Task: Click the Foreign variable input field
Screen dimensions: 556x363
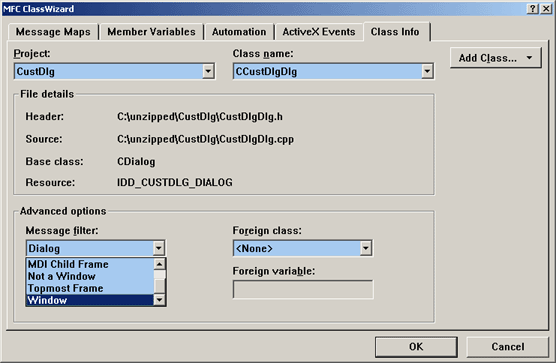Action: [x=303, y=290]
